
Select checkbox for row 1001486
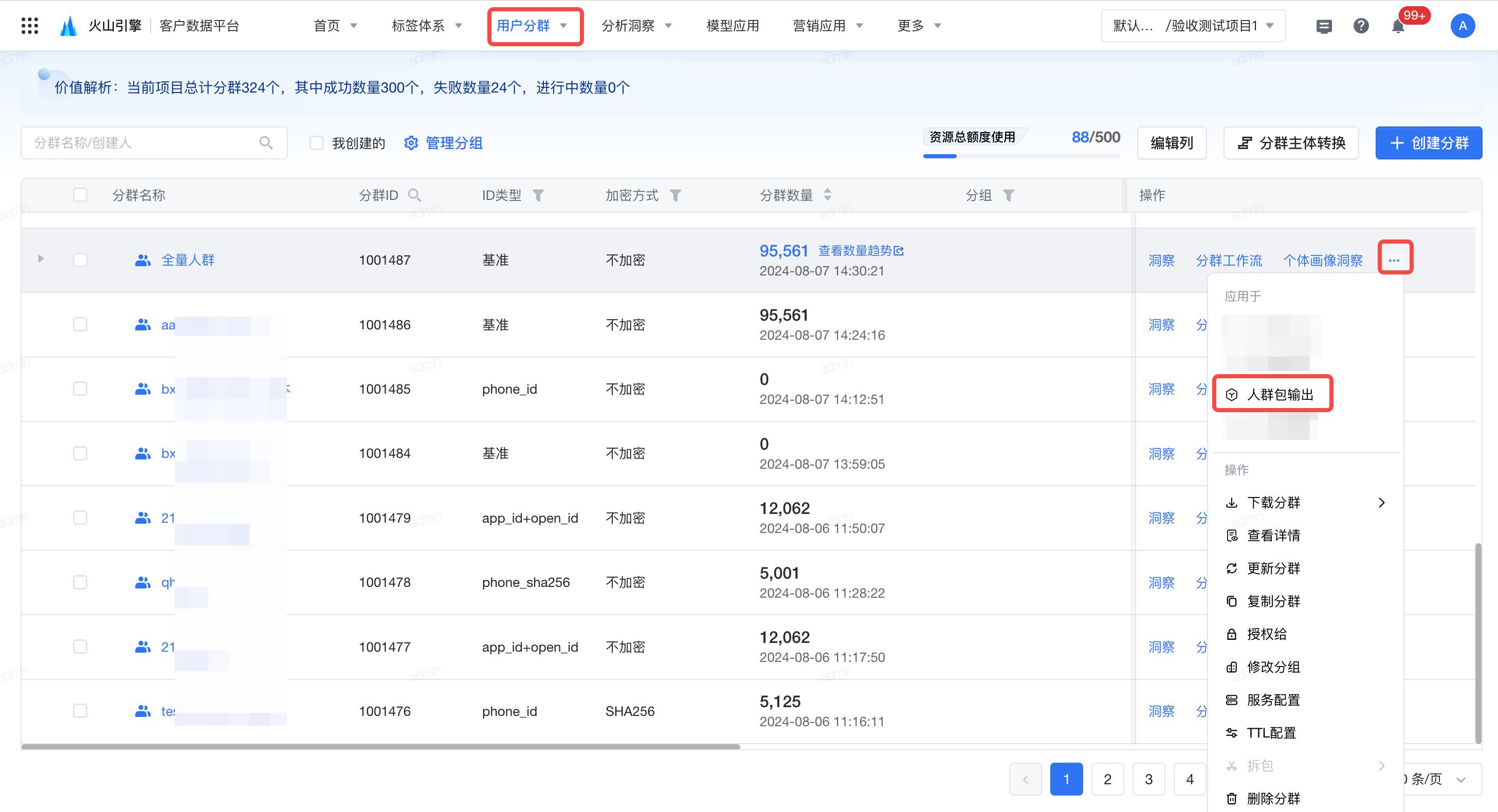(x=80, y=324)
